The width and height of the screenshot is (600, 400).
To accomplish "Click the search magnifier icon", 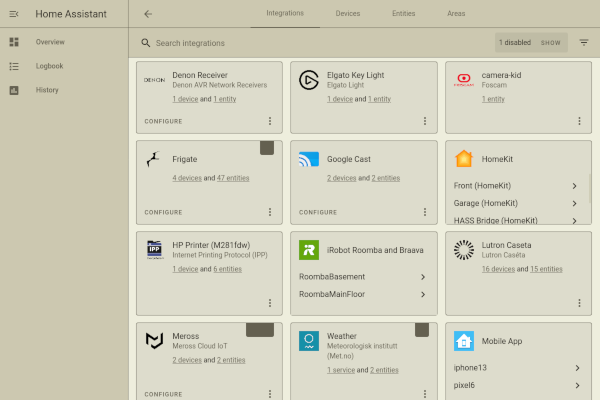I will [146, 43].
